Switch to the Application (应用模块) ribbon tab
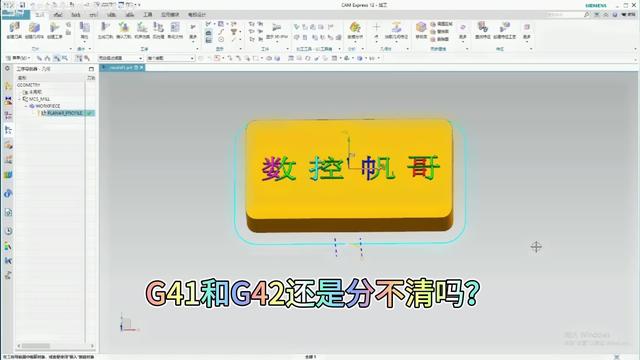 pyautogui.click(x=170, y=15)
